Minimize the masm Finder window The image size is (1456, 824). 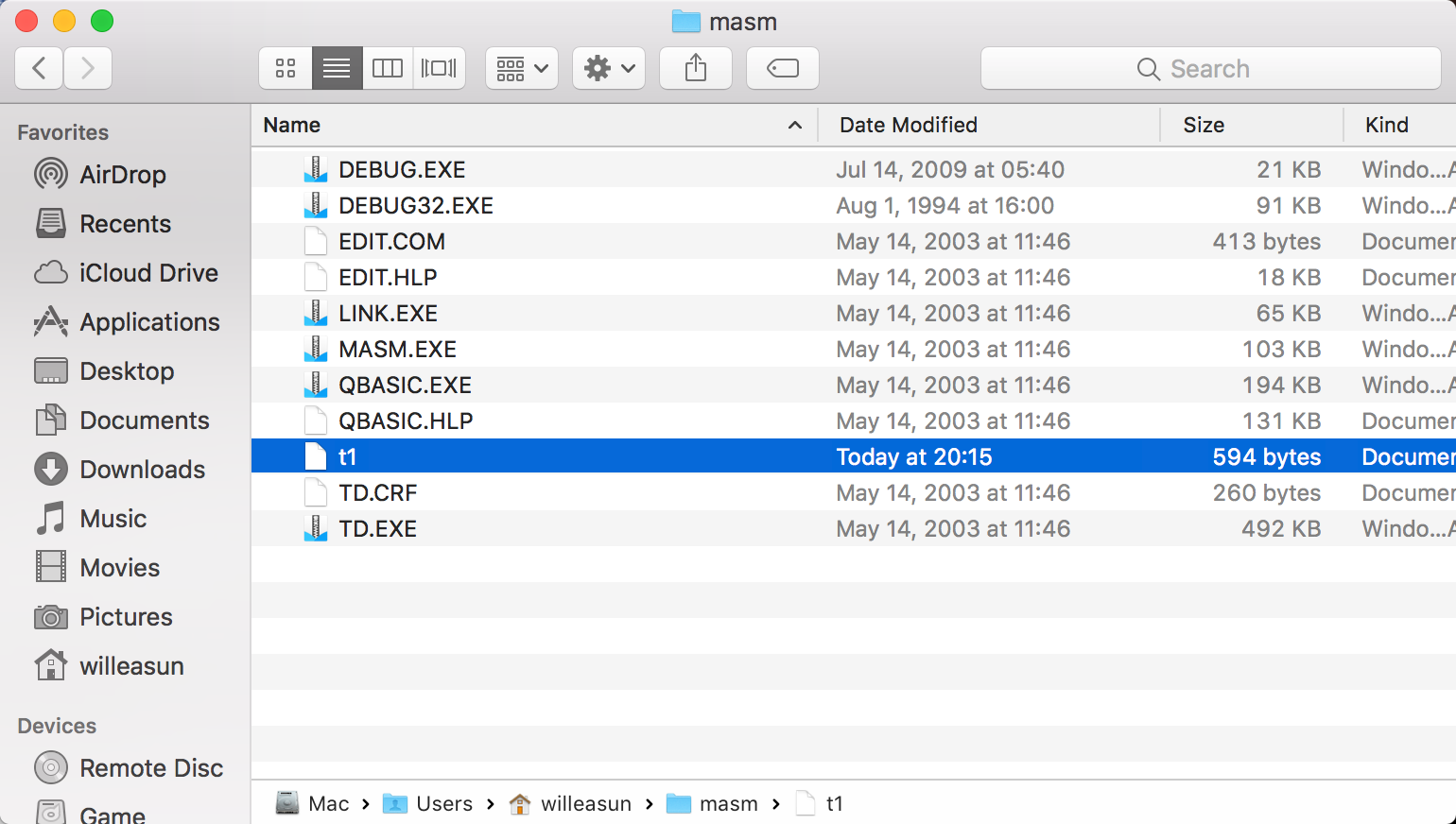[x=64, y=21]
